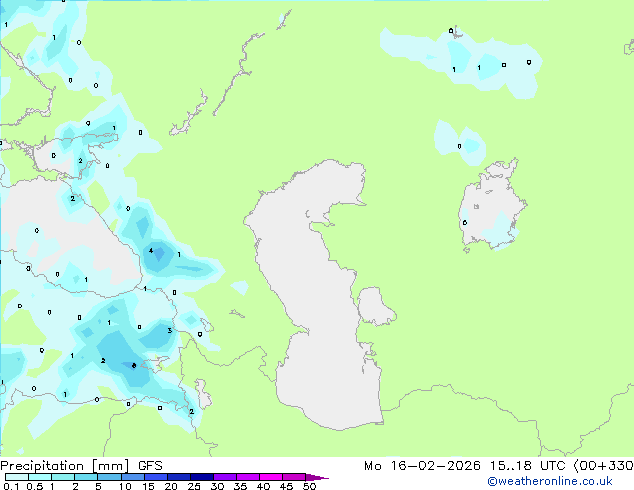The image size is (634, 490).
Task: Pick the 15–20 mm legend color swatch
Action: pos(155,477)
